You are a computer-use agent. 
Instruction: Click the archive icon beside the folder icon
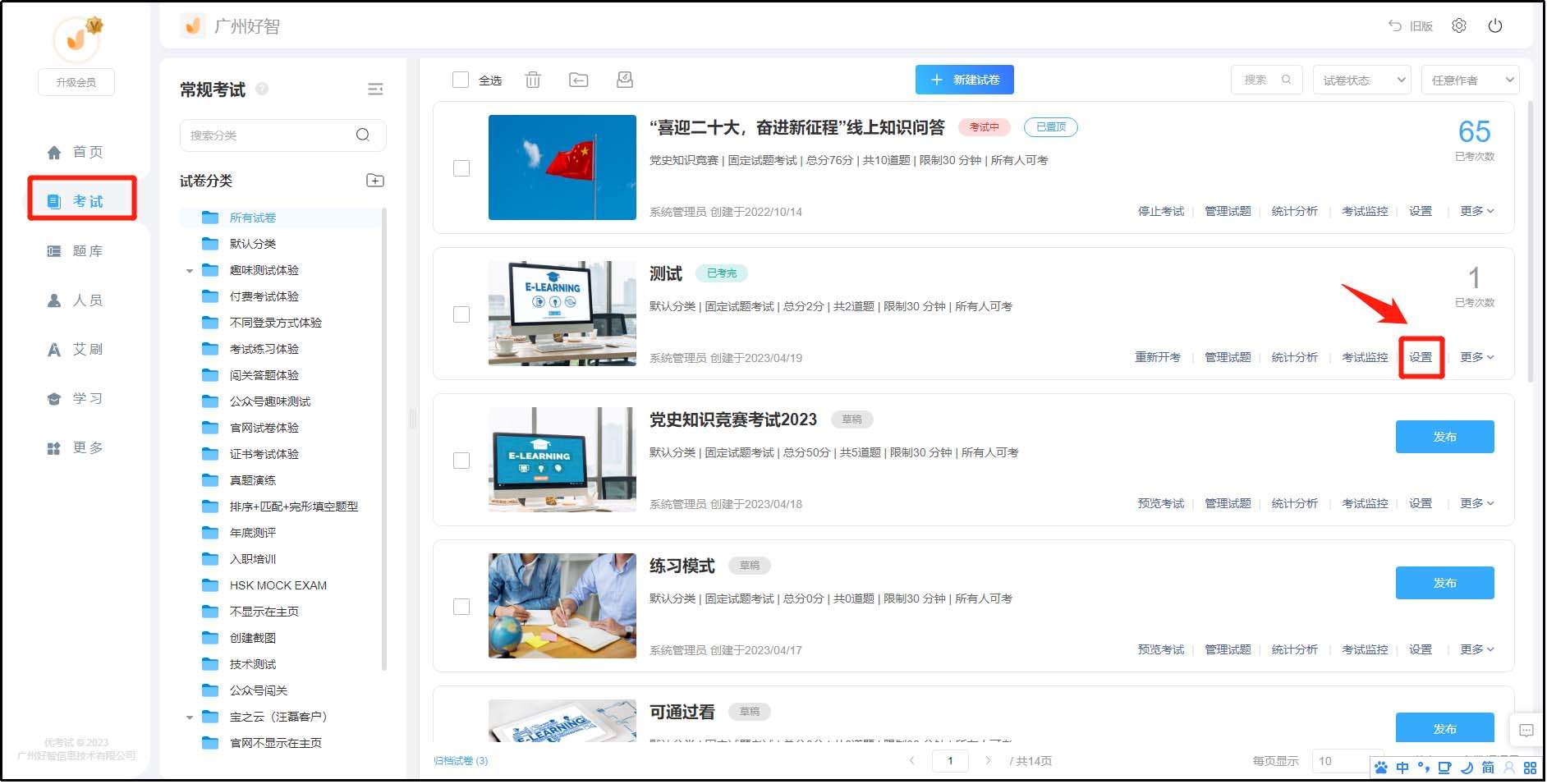[625, 80]
